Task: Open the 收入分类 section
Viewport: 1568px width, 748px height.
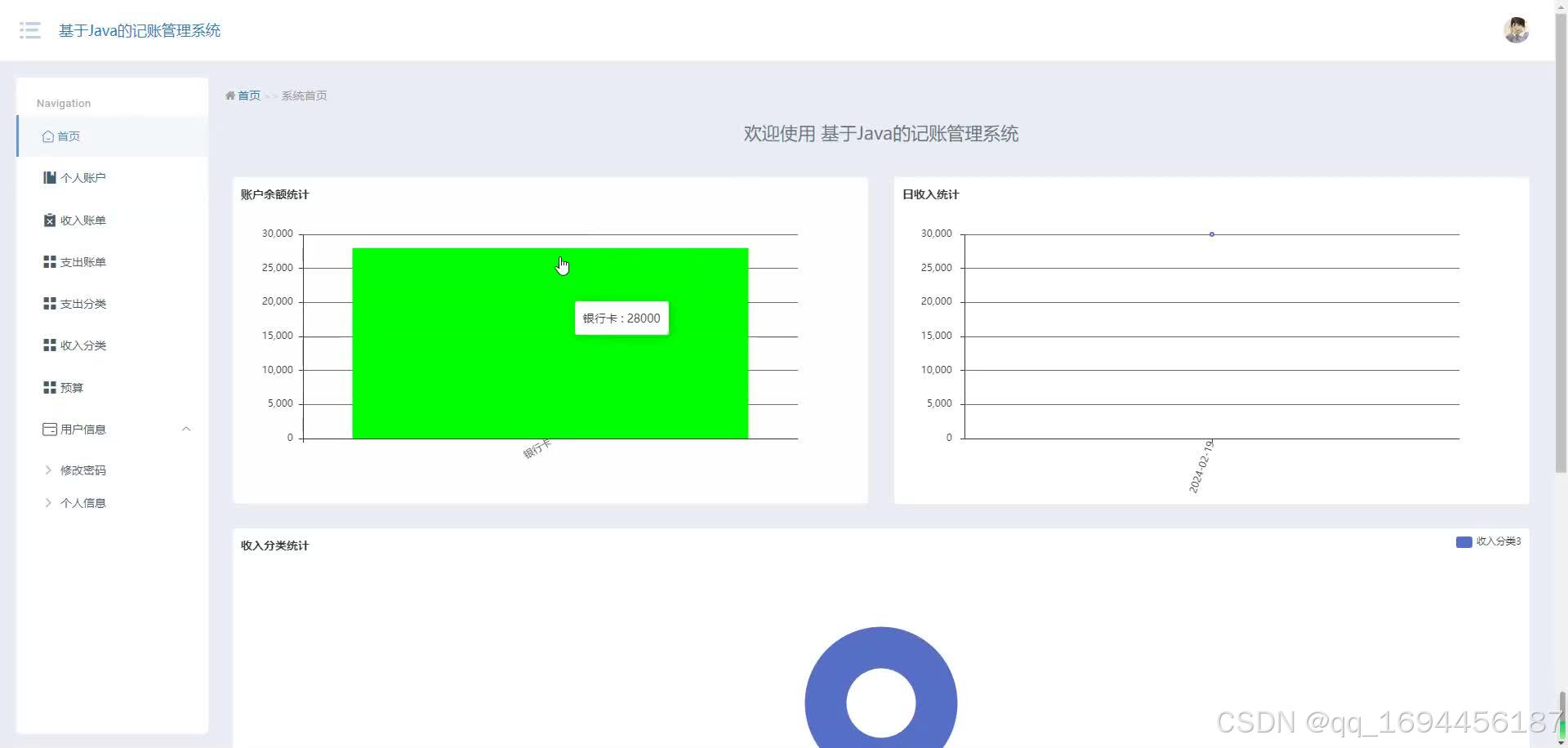Action: click(82, 345)
